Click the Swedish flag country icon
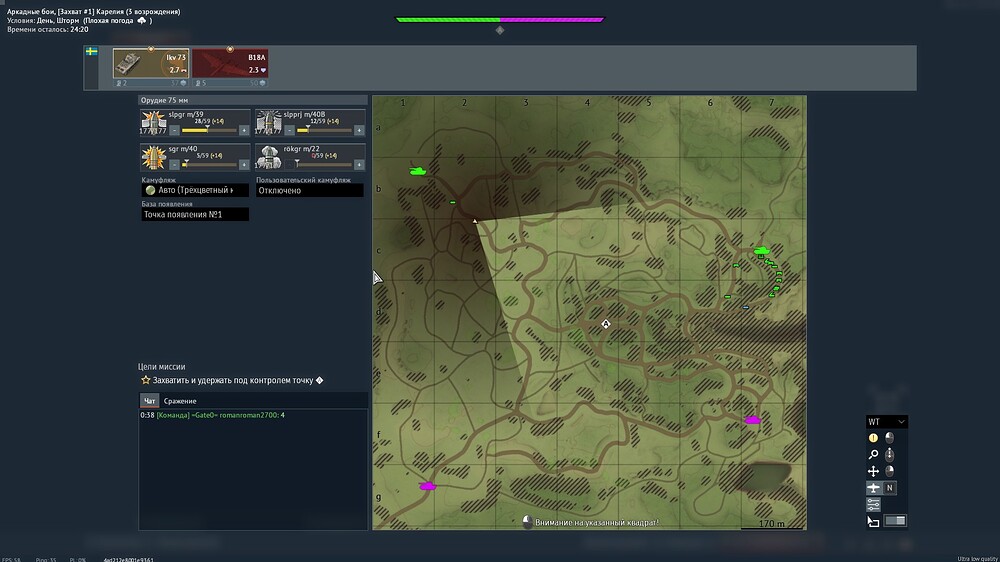Screen dimensions: 1000x562 pos(91,51)
